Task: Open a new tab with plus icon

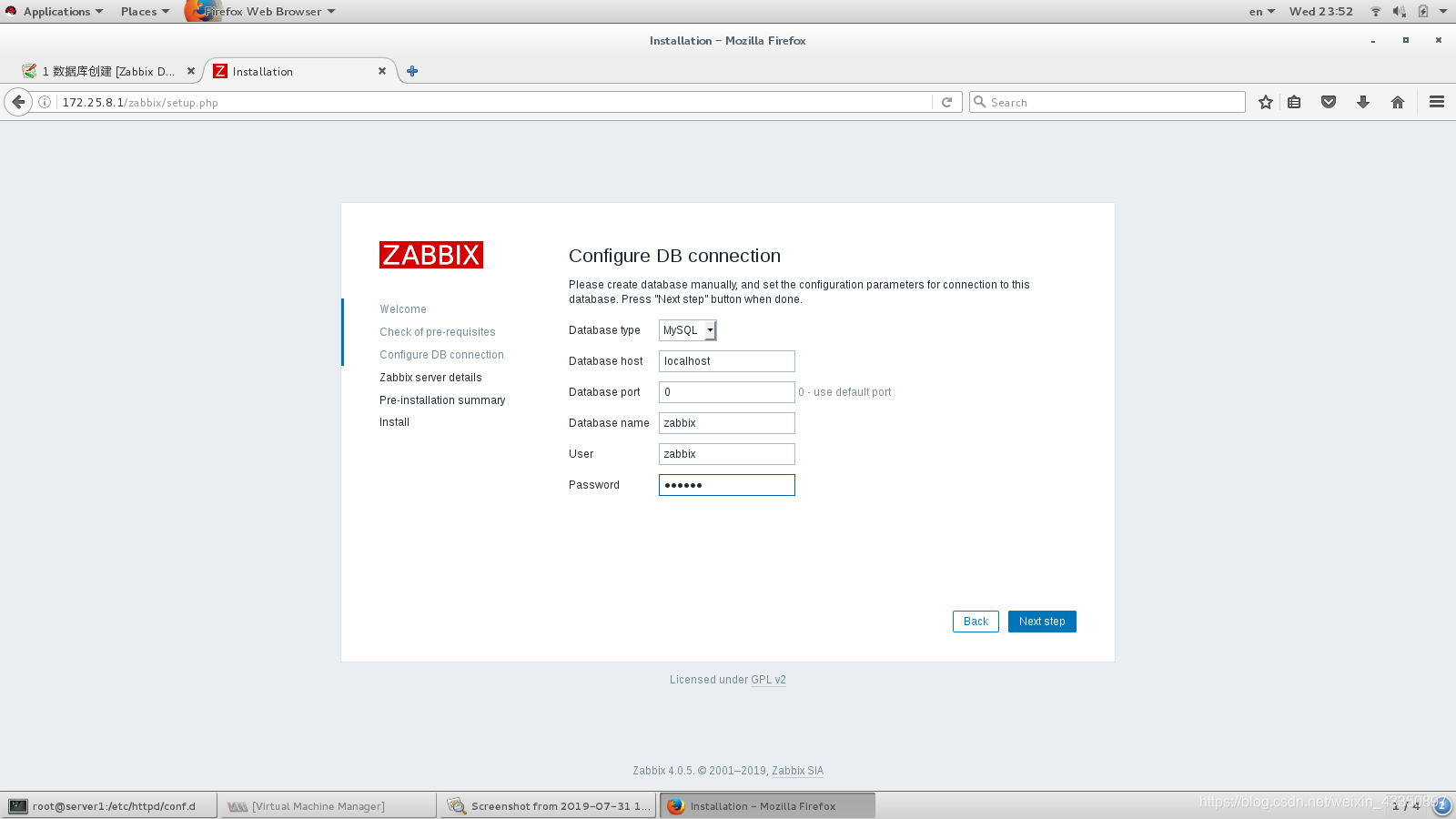Action: coord(412,71)
